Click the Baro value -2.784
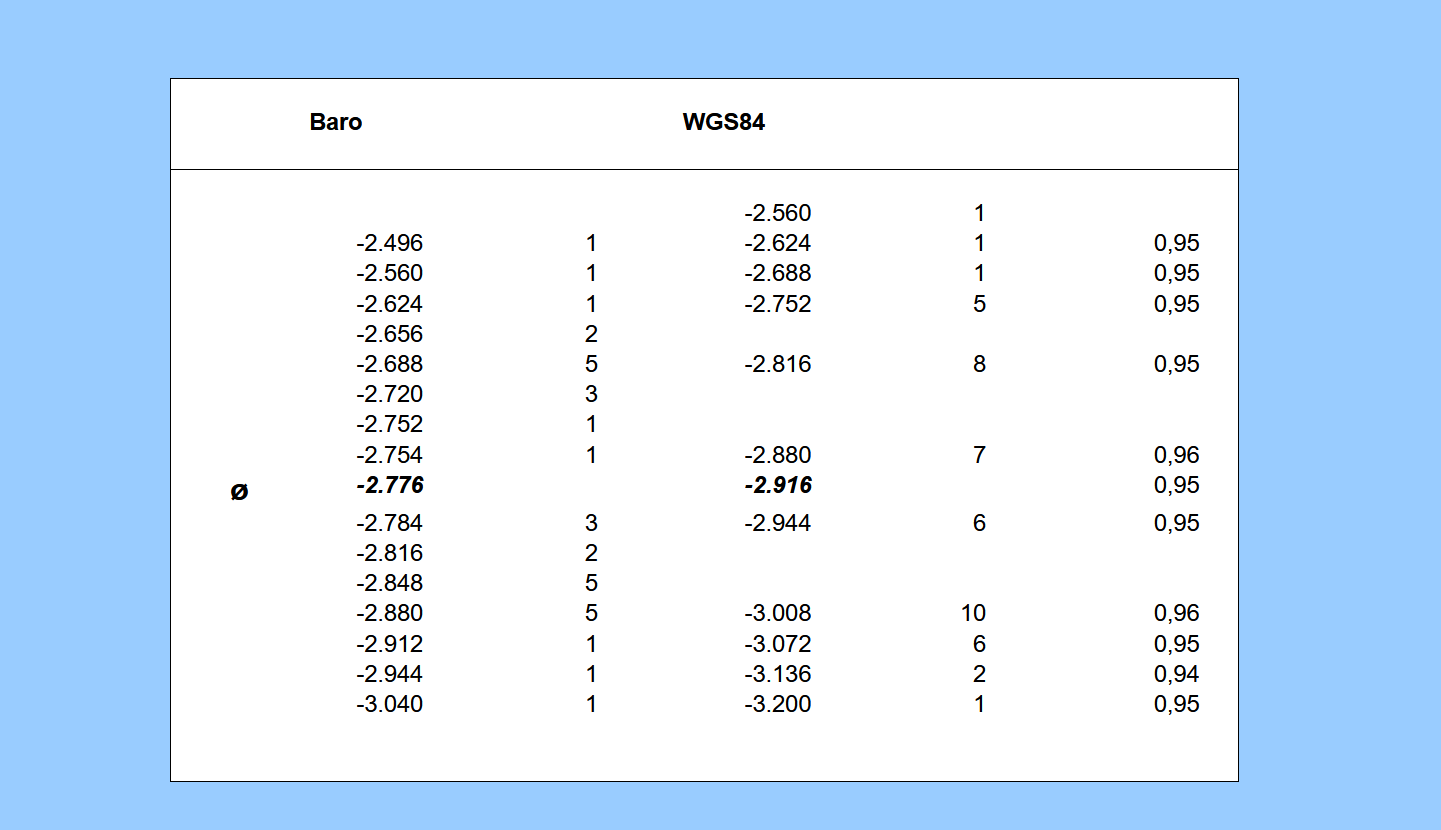Screen dimensions: 1441x830 (389, 522)
